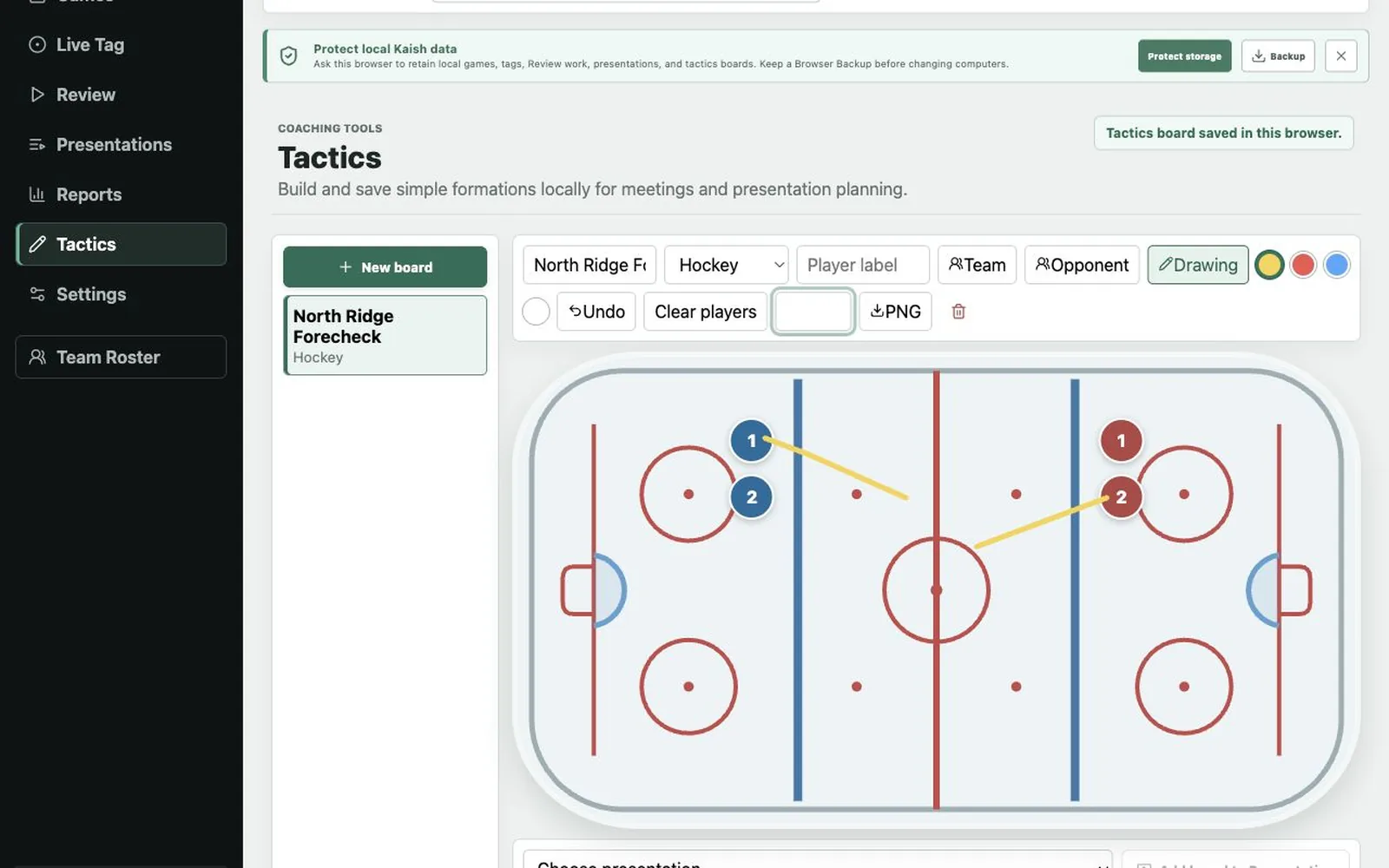Select red opponent player 2 on rink
The image size is (1389, 868).
[1121, 497]
